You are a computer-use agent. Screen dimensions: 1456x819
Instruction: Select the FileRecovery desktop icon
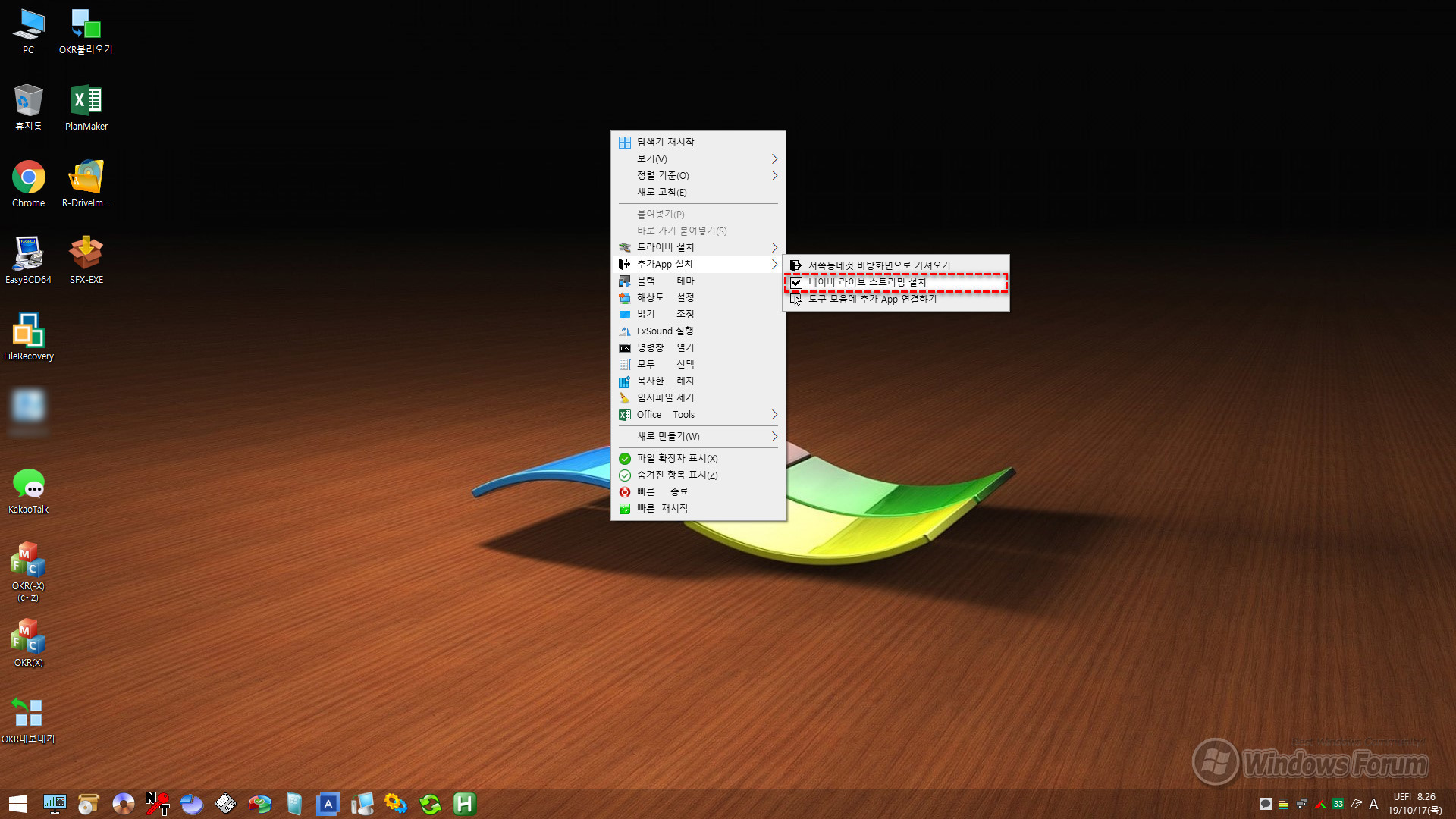tap(28, 337)
